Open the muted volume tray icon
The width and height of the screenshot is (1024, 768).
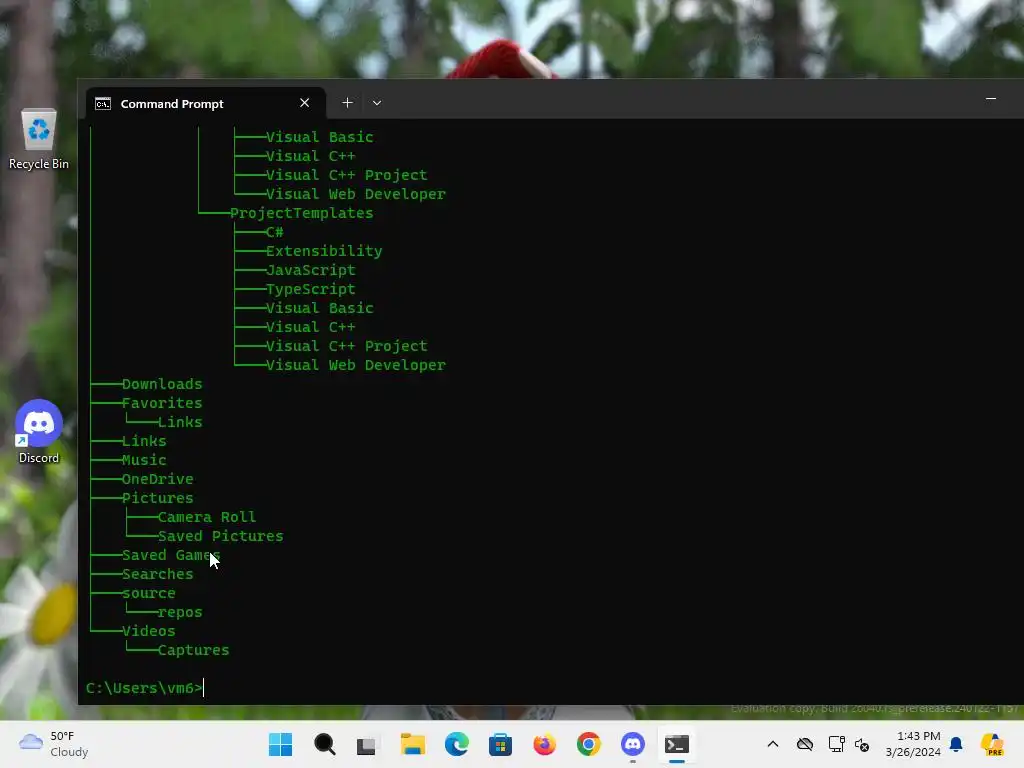pos(862,744)
